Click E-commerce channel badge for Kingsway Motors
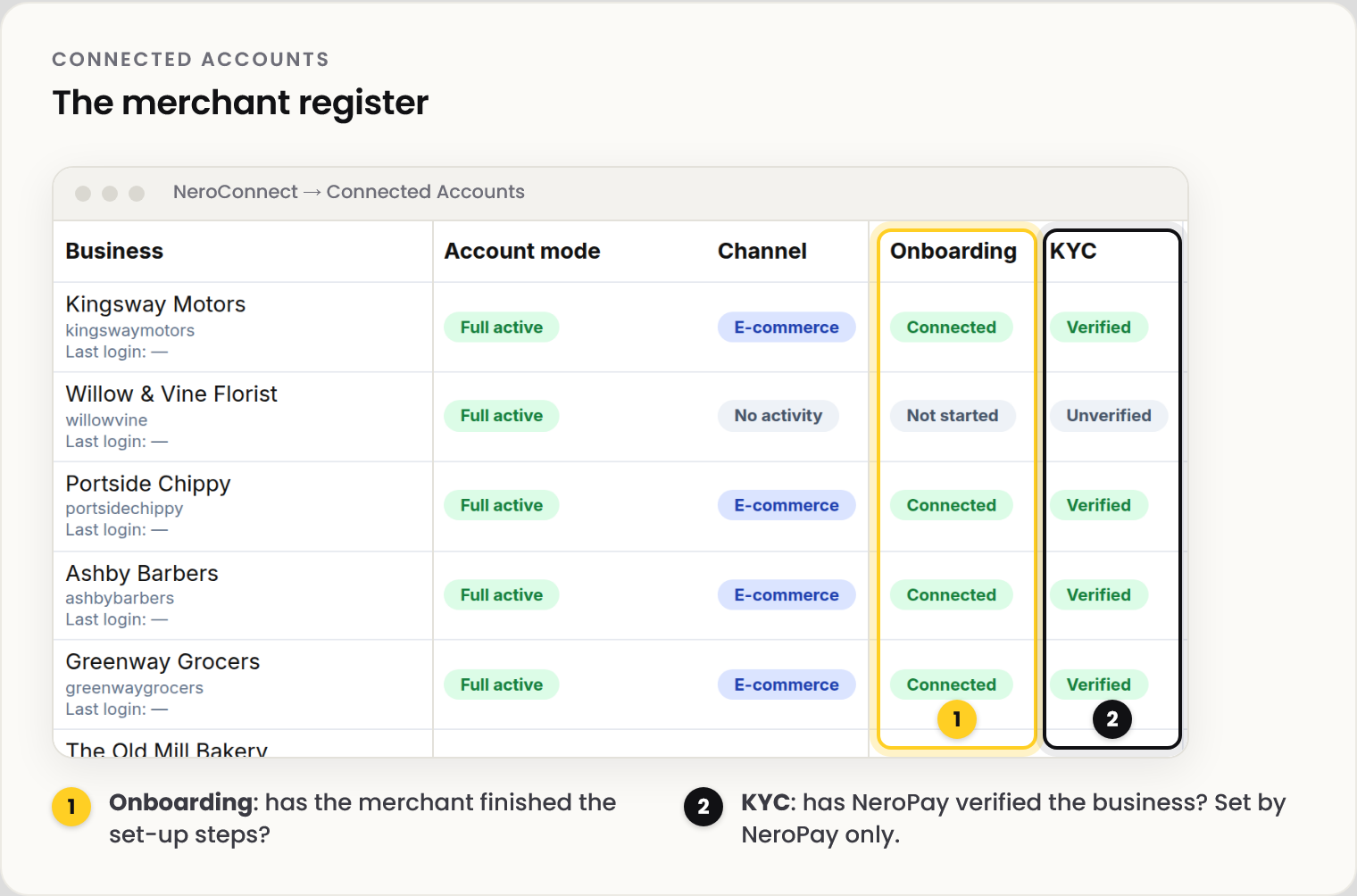The height and width of the screenshot is (896, 1357). point(787,328)
